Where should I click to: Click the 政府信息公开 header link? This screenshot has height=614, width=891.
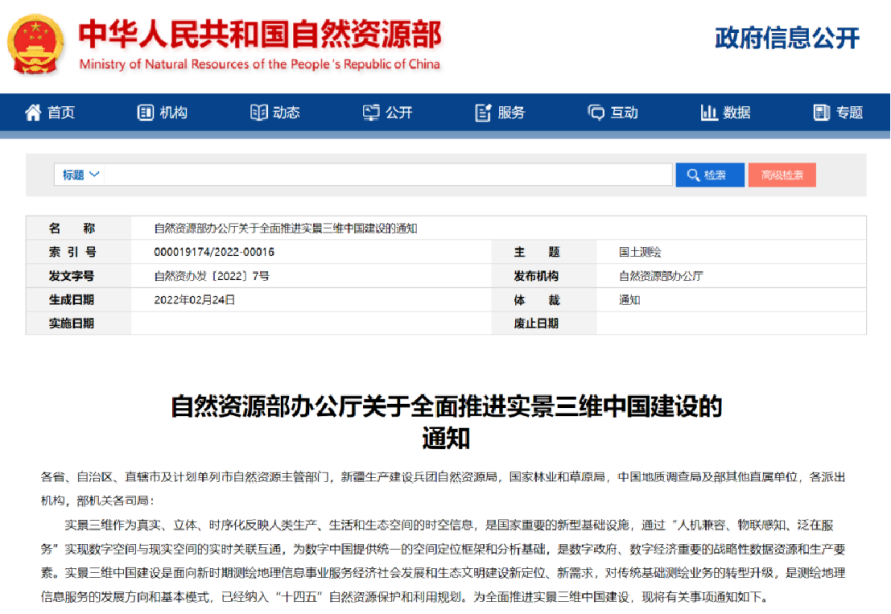tap(787, 39)
